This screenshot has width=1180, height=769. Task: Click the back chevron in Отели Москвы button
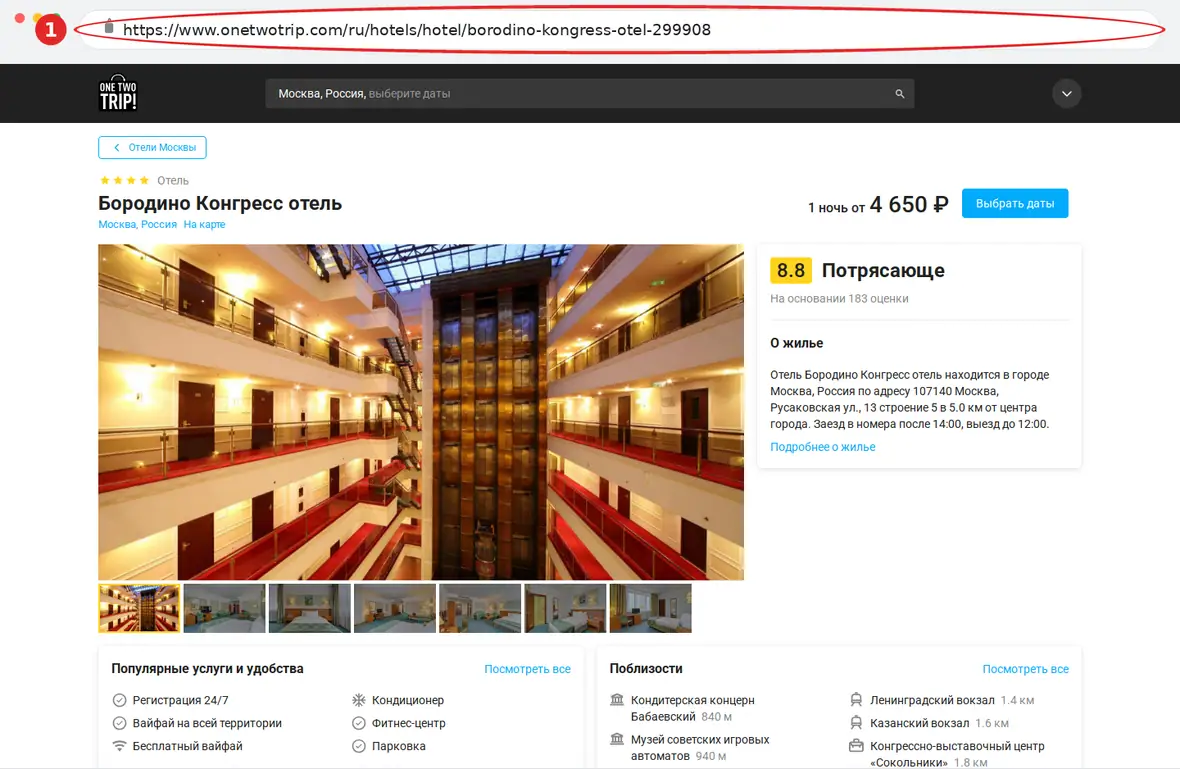click(117, 147)
